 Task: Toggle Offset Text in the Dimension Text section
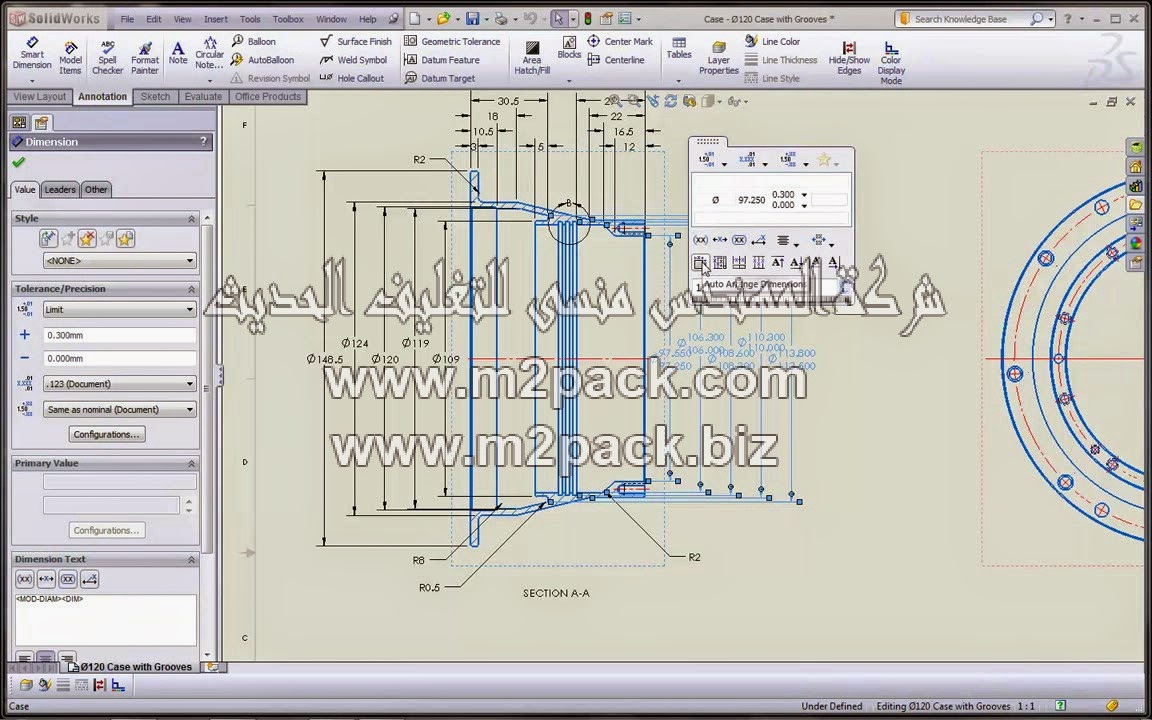pyautogui.click(x=90, y=579)
